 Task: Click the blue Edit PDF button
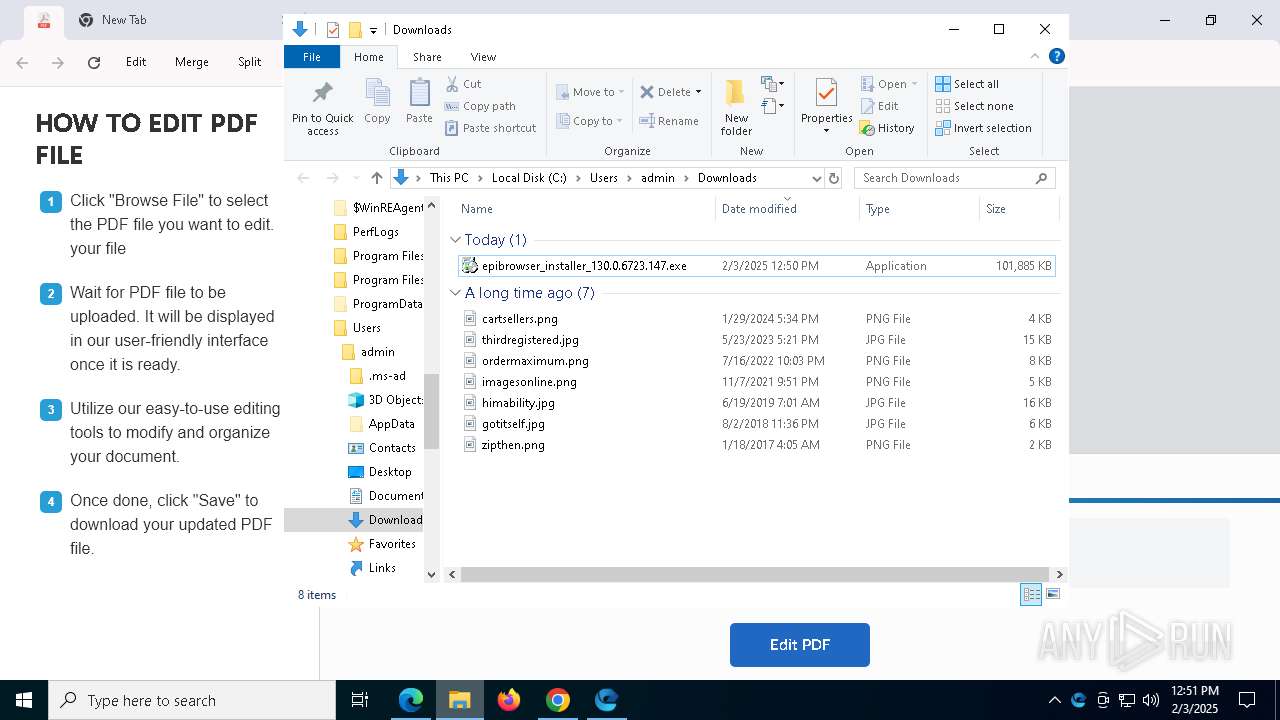tap(800, 645)
